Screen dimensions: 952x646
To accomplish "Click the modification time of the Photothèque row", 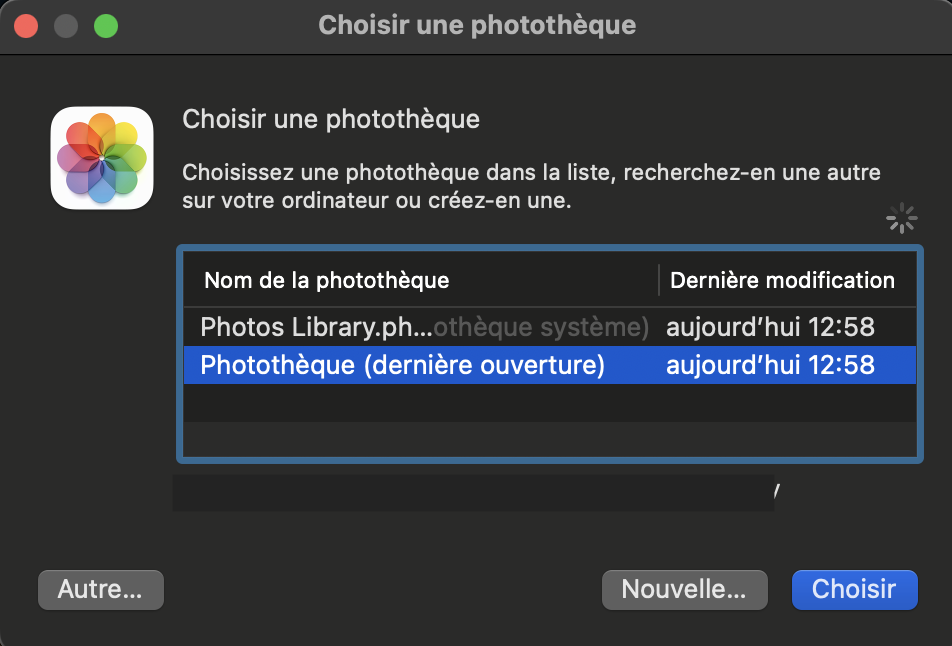I will [770, 365].
